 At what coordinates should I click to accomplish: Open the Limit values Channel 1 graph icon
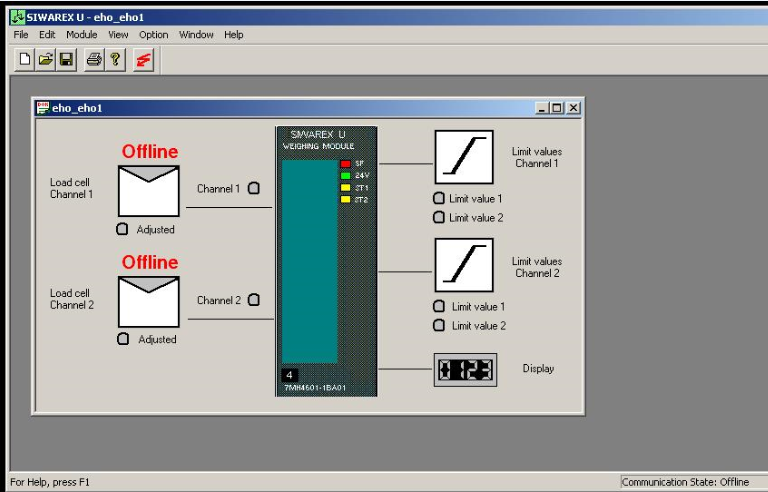pyautogui.click(x=464, y=157)
